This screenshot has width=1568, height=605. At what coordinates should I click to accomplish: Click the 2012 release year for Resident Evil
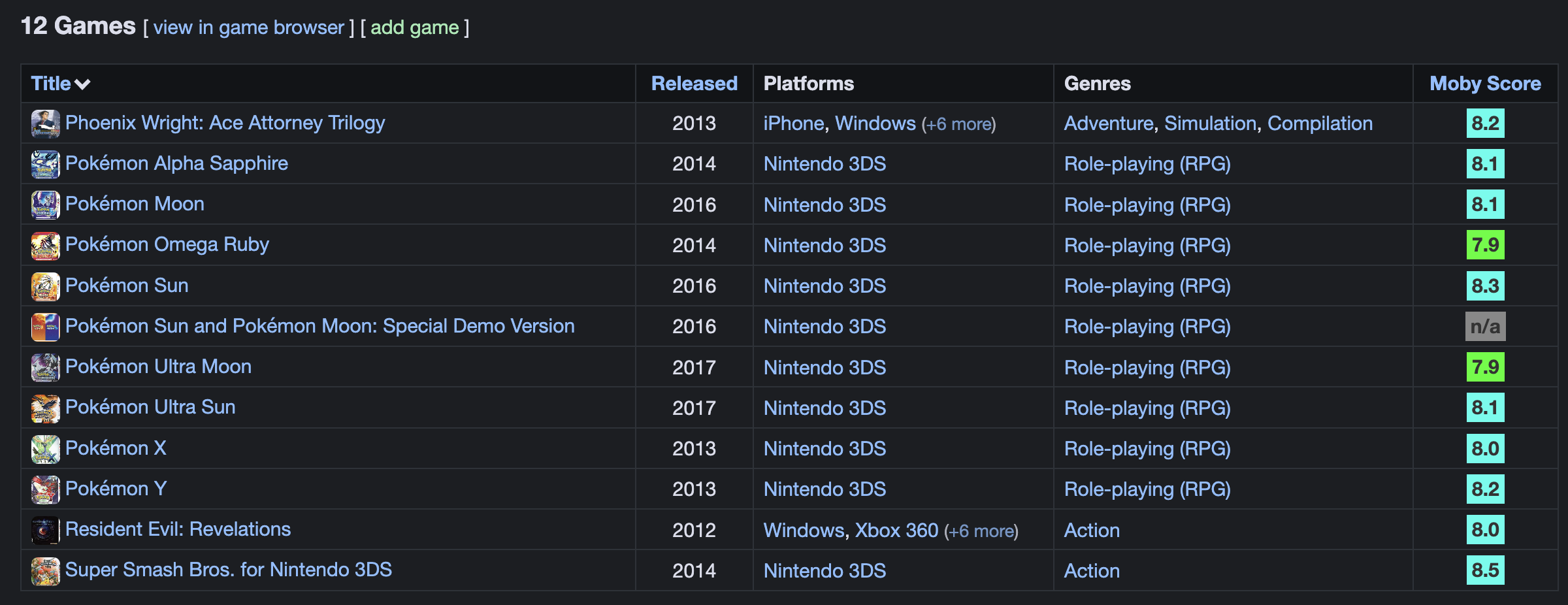[694, 530]
